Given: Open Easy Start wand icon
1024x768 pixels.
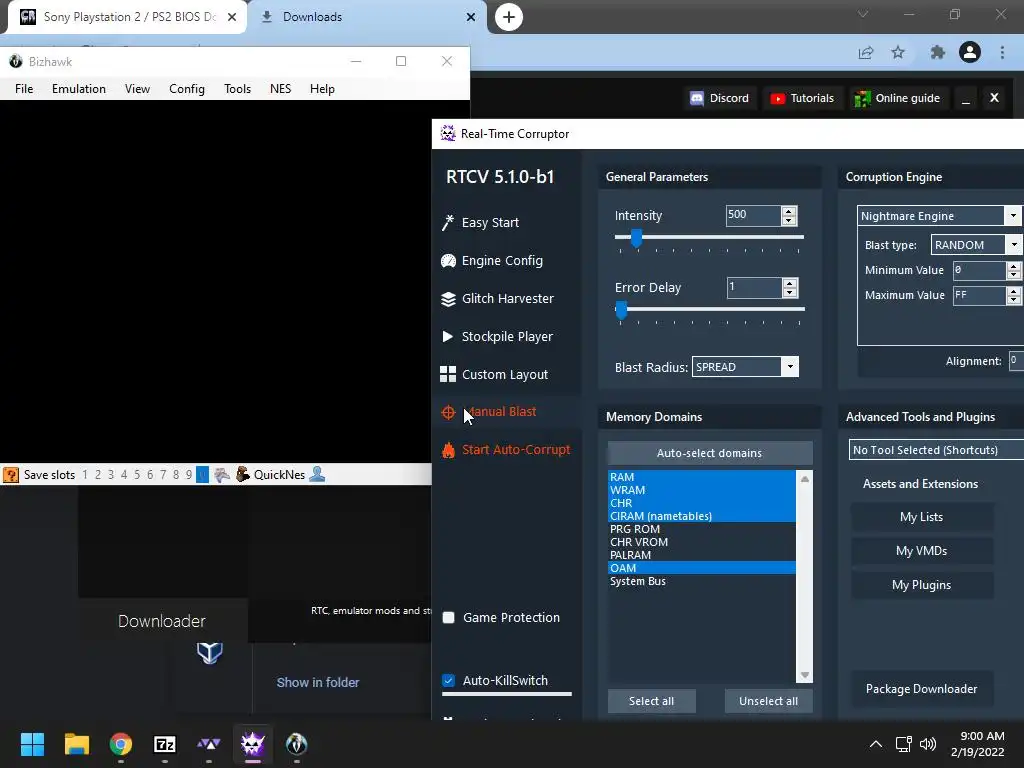Looking at the screenshot, I should 448,223.
